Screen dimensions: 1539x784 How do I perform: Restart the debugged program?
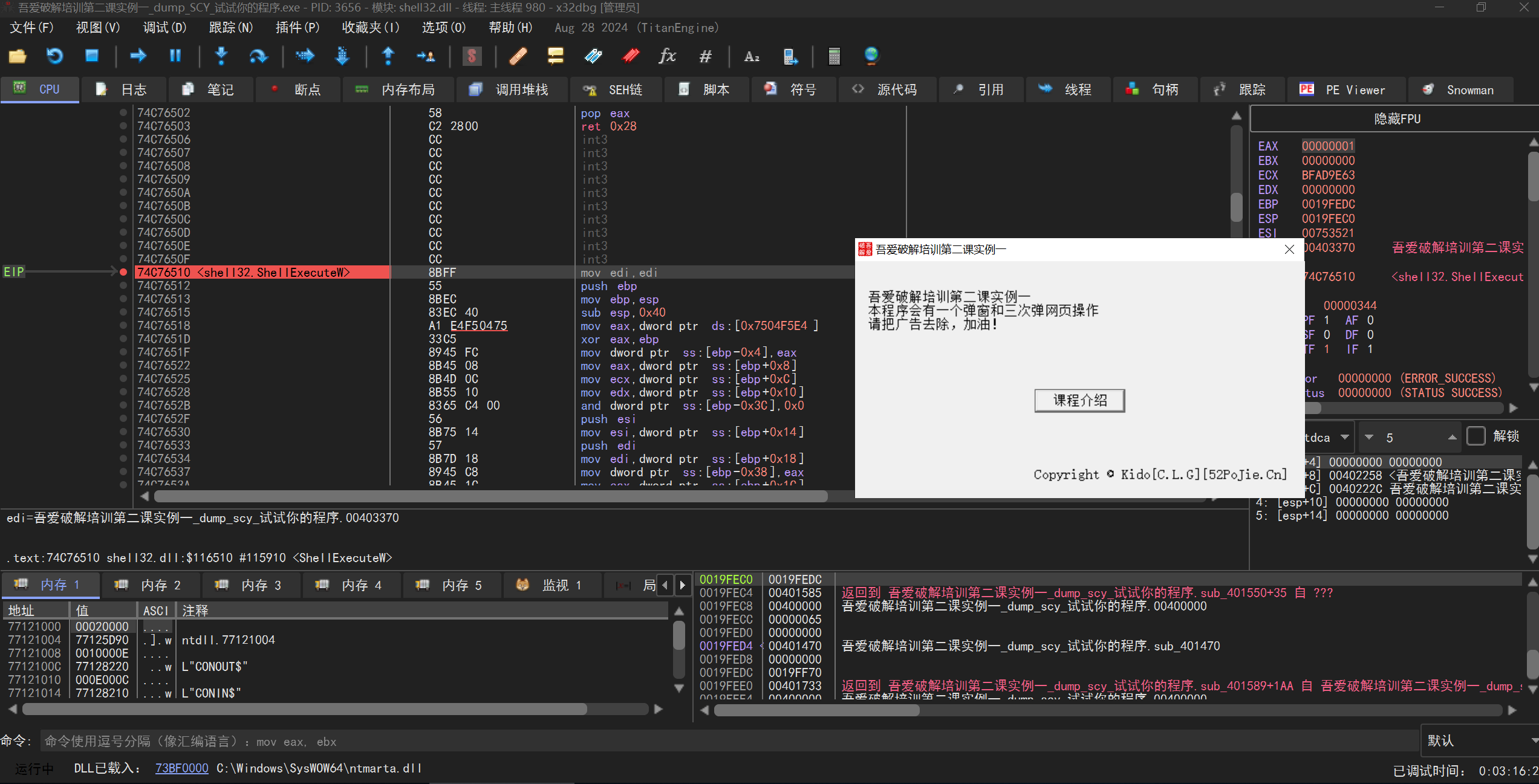(x=54, y=56)
